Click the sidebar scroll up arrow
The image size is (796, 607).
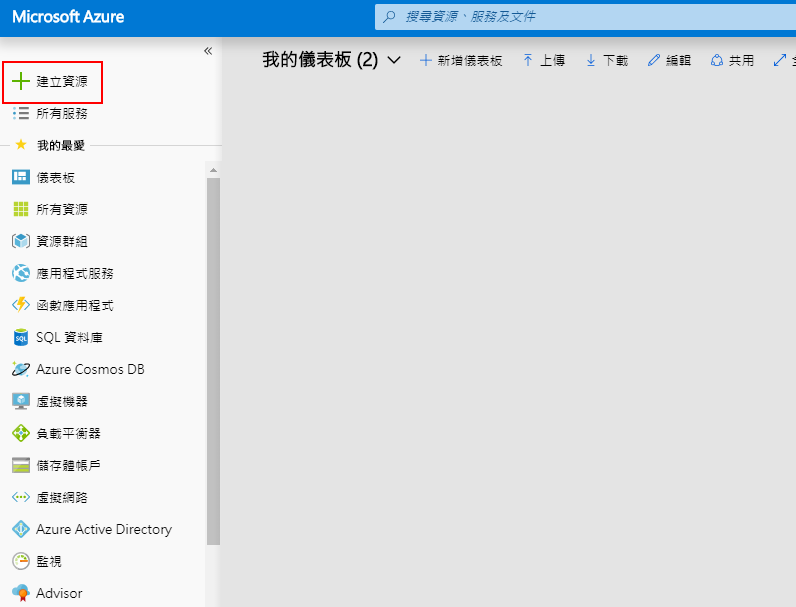(213, 170)
